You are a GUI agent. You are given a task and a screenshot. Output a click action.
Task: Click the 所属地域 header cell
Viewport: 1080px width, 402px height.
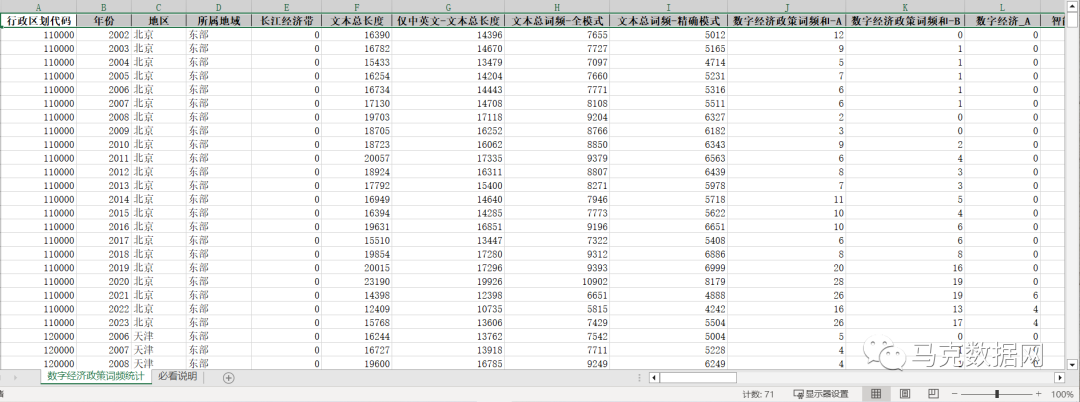coord(218,21)
